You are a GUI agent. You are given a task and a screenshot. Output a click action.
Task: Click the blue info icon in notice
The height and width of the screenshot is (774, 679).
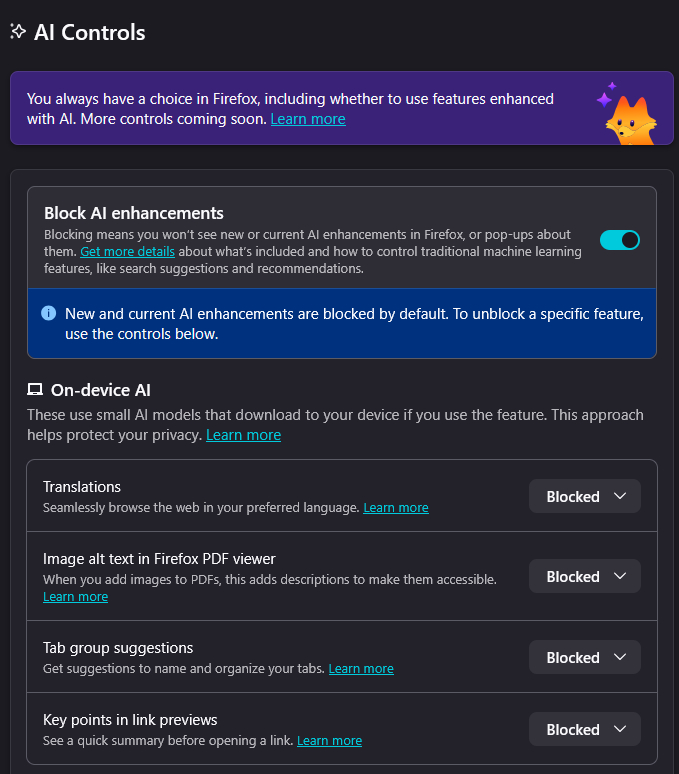[x=48, y=313]
